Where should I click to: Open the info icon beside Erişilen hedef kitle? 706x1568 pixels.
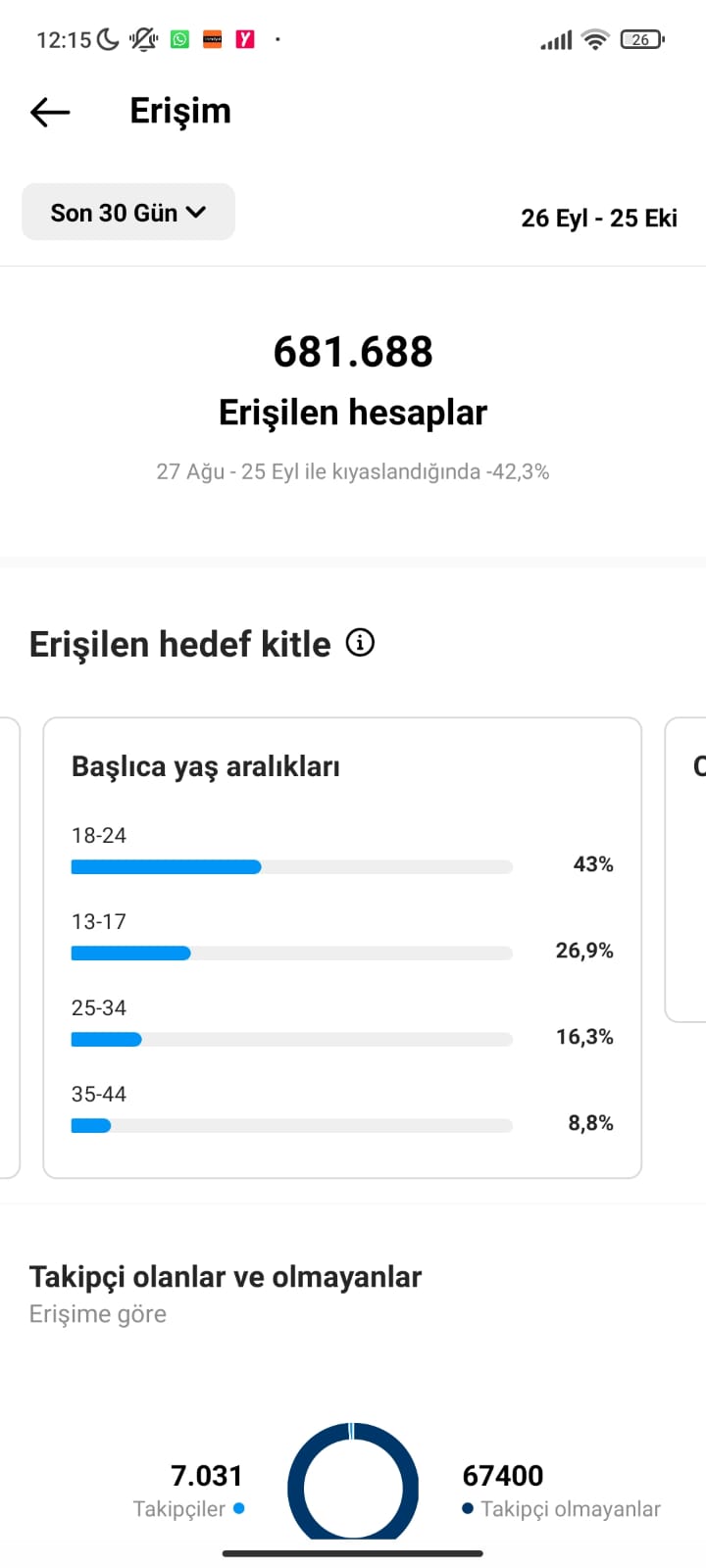(x=360, y=643)
